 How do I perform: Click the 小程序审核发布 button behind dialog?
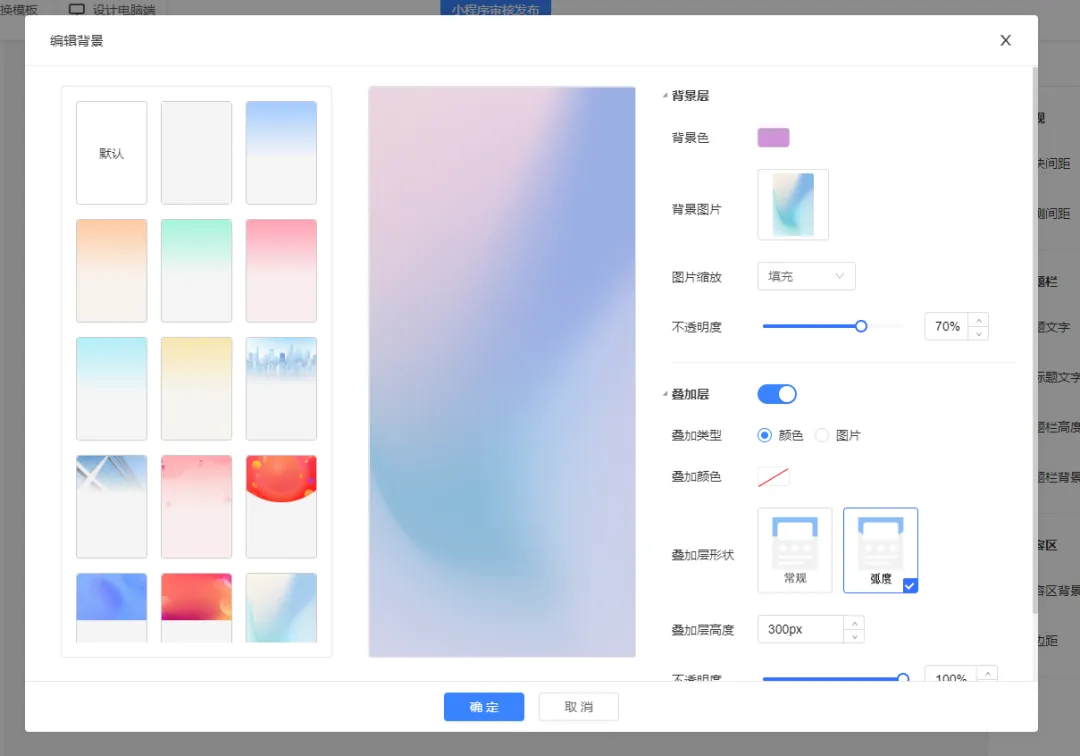[495, 8]
